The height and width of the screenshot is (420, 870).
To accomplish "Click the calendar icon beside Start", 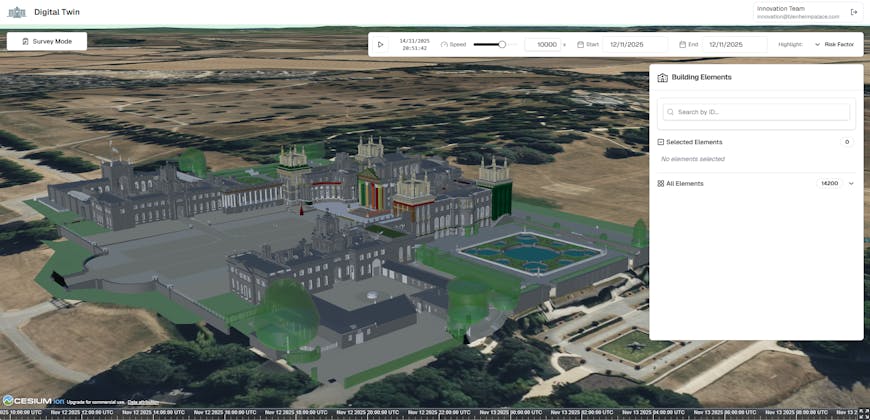I will tap(580, 44).
